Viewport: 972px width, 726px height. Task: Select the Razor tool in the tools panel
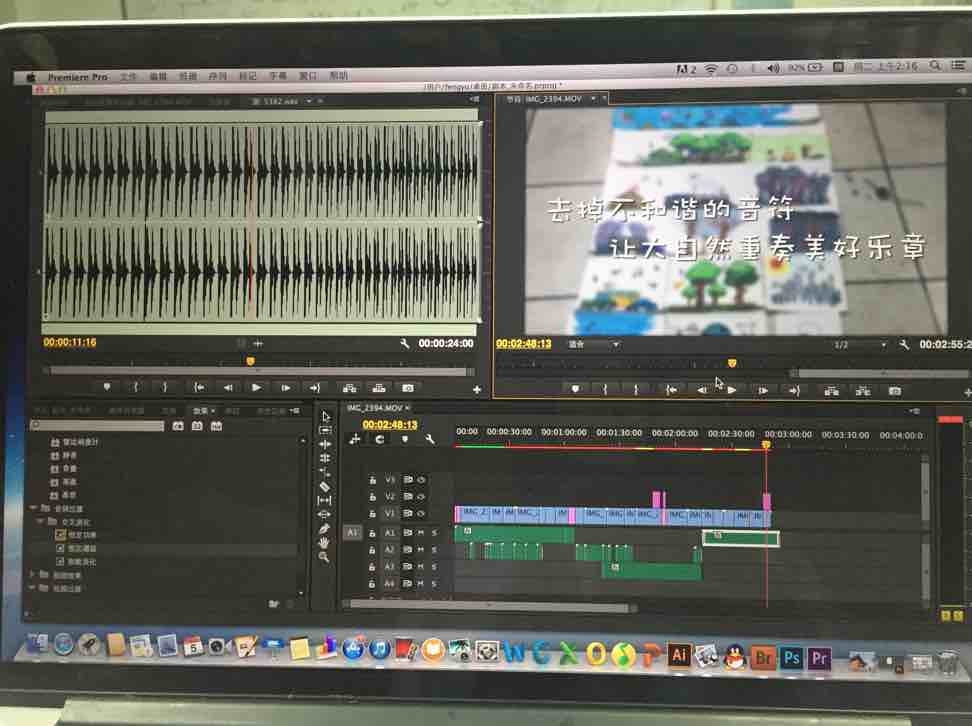pos(324,486)
